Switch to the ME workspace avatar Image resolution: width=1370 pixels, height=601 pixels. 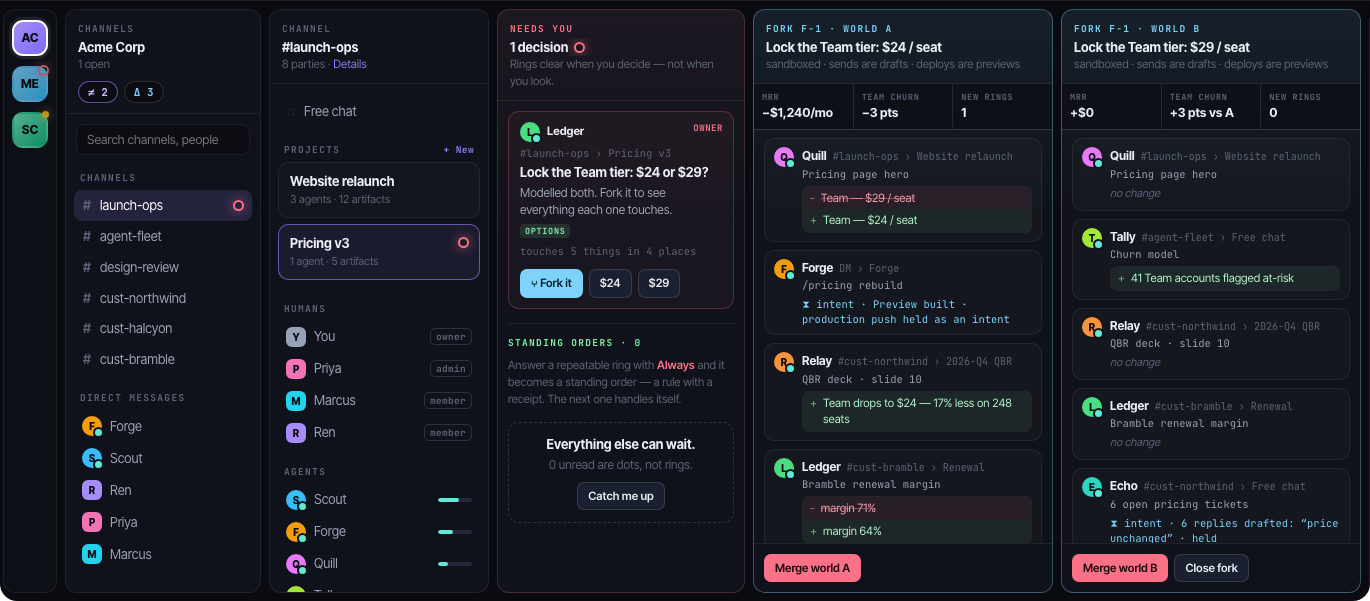coord(30,84)
